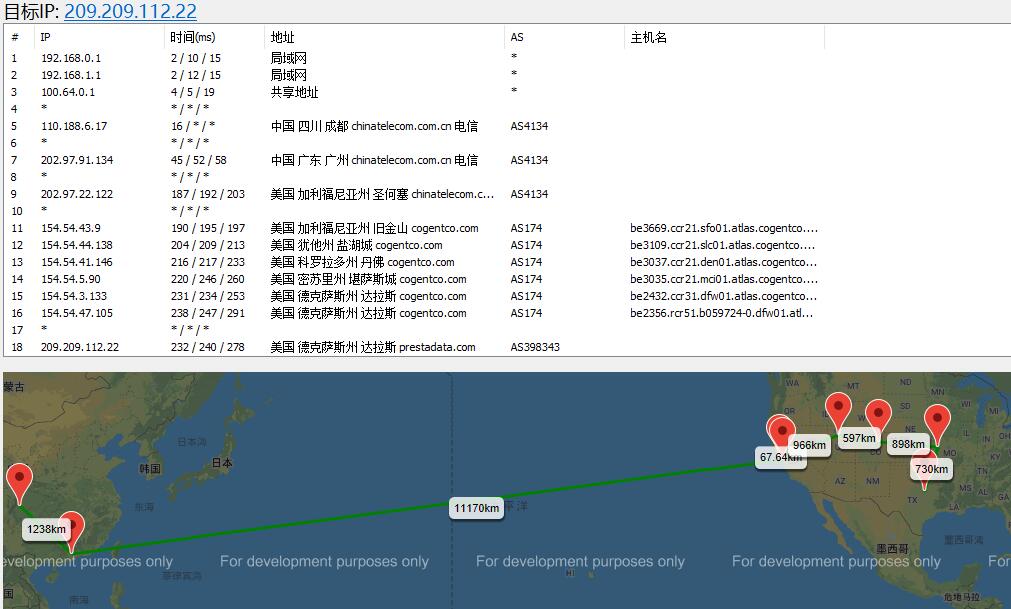Image resolution: width=1011 pixels, height=609 pixels.
Task: Click the 730km distance label on map
Action: pyautogui.click(x=931, y=469)
